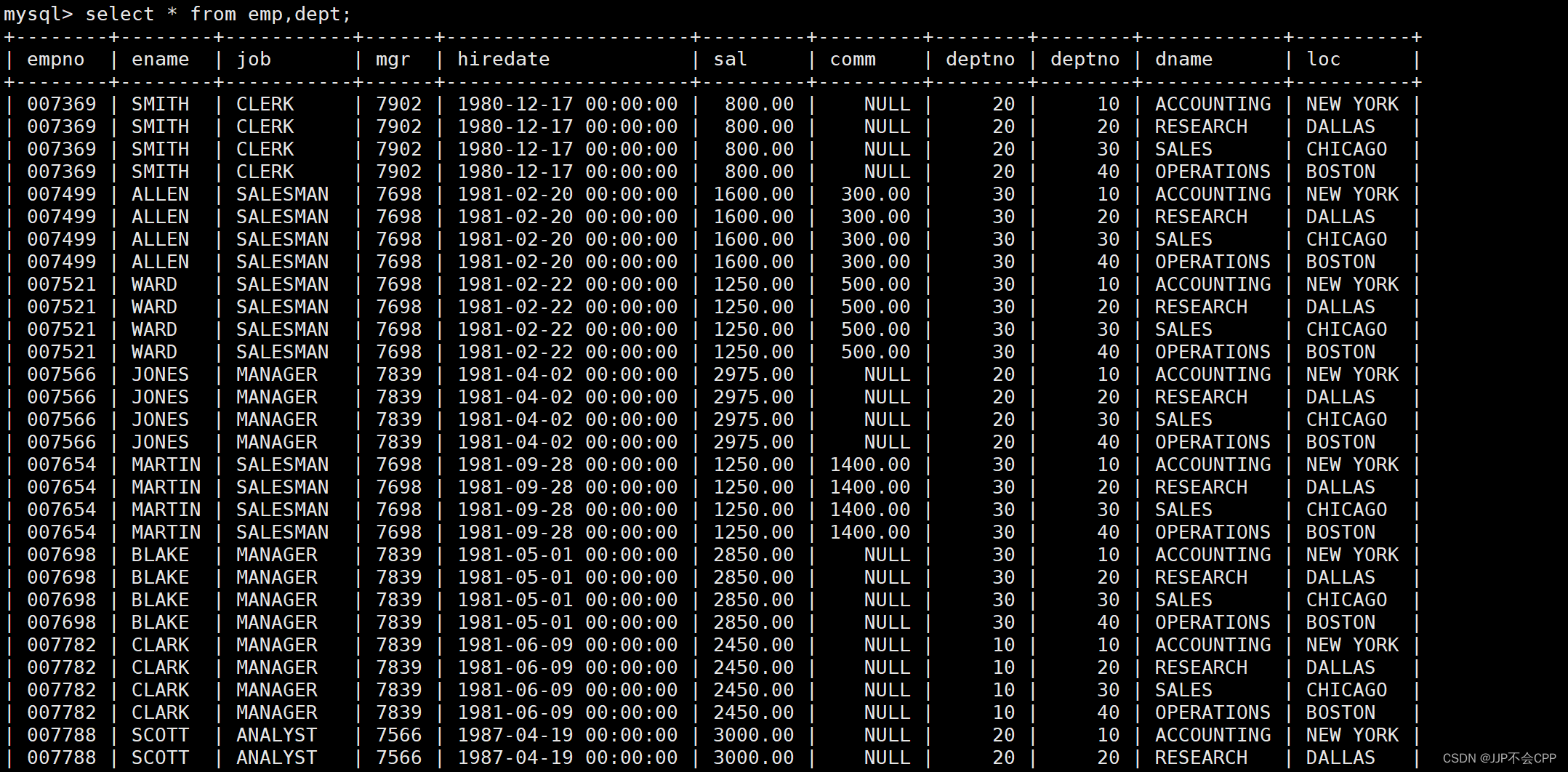Click "SCOTT" in the SCOTT ACCOUNTING row

pos(161,735)
